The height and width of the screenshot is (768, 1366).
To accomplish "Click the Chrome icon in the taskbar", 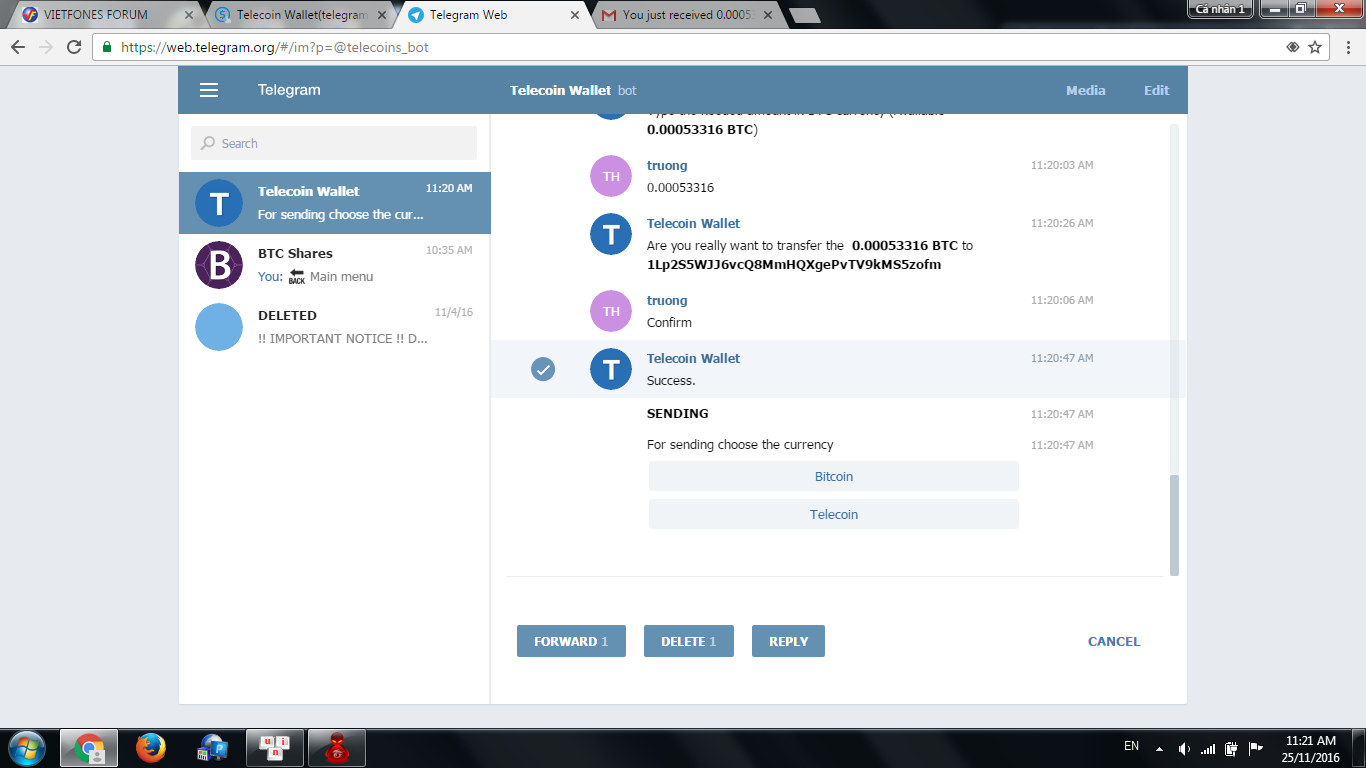I will pos(89,748).
